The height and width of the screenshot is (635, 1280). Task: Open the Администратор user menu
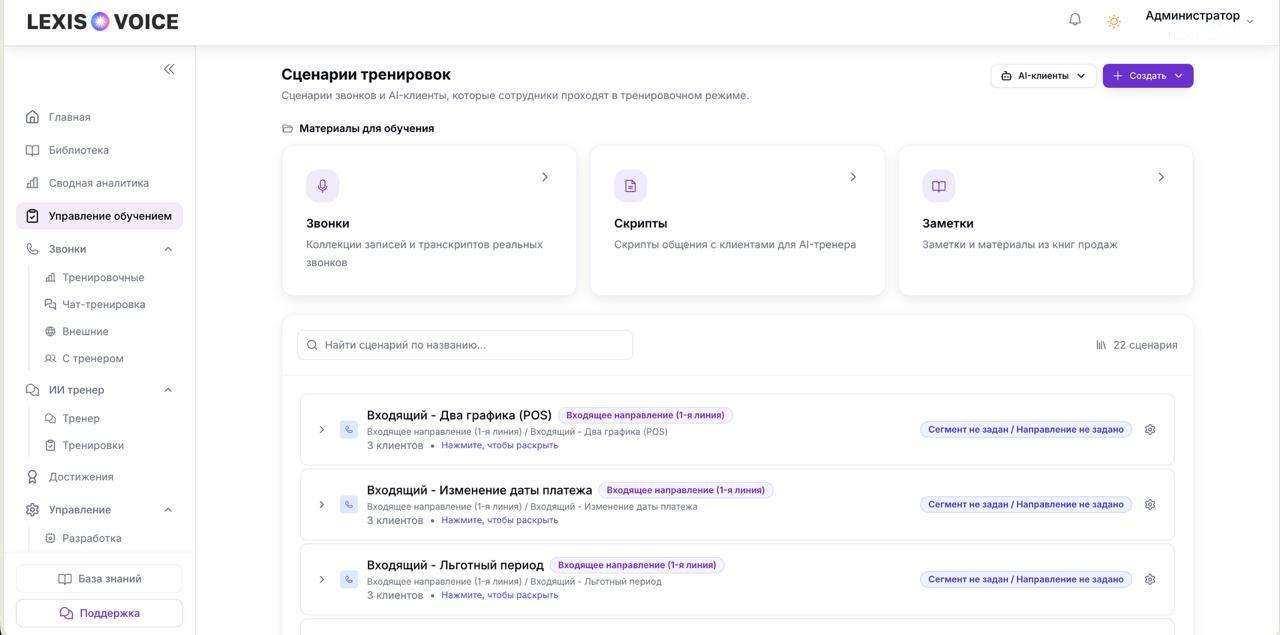tap(1199, 17)
